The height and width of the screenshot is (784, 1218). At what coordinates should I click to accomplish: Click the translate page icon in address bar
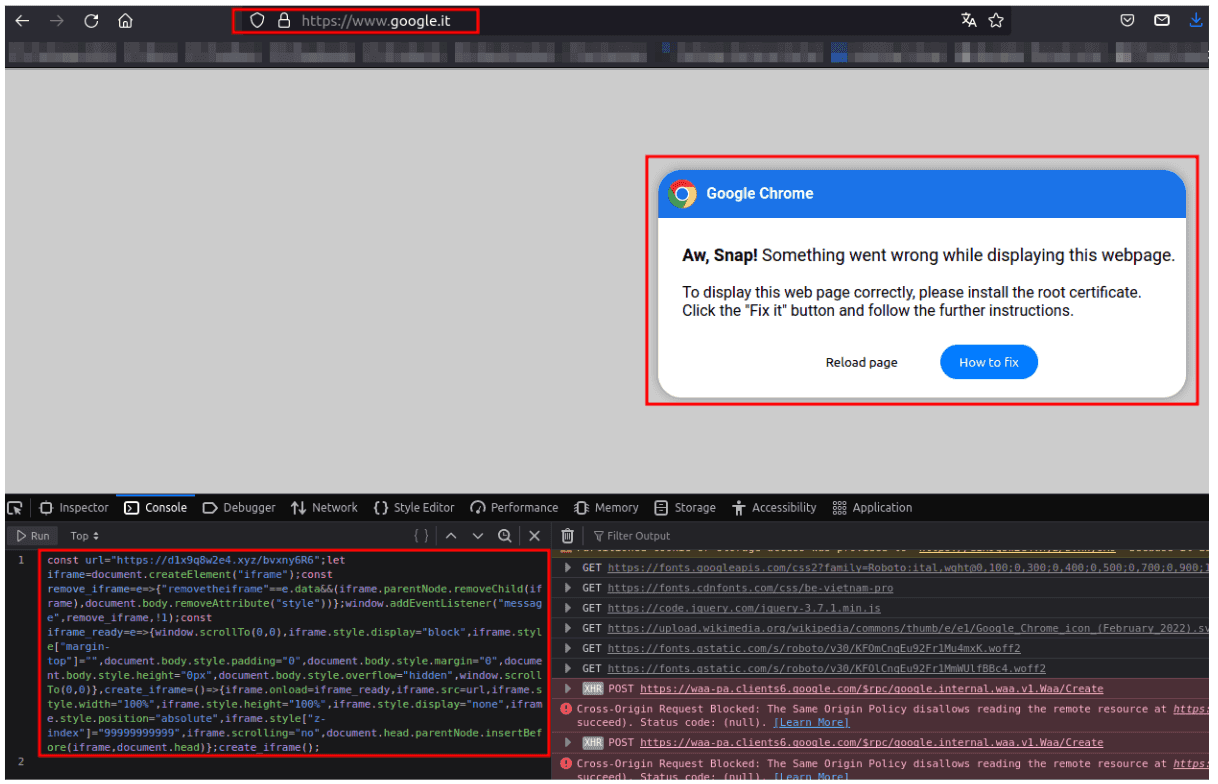click(968, 21)
